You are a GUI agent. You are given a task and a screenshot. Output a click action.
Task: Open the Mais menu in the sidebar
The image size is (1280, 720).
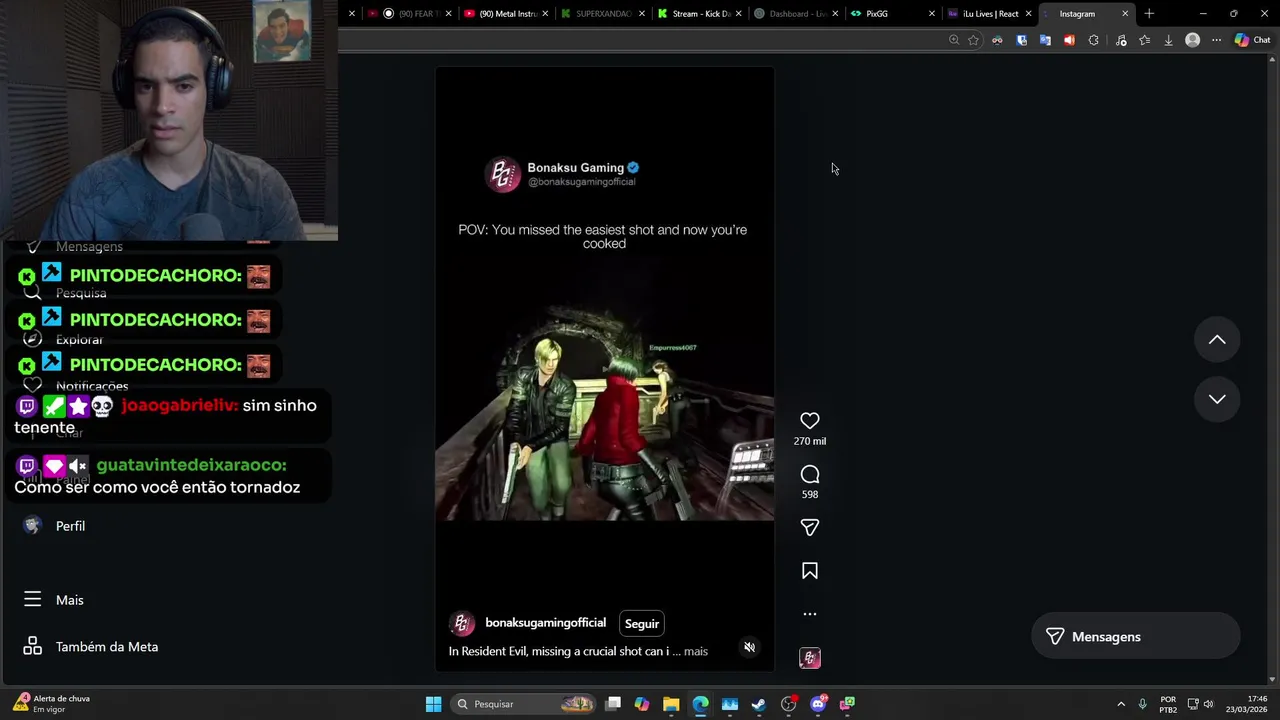(x=54, y=600)
